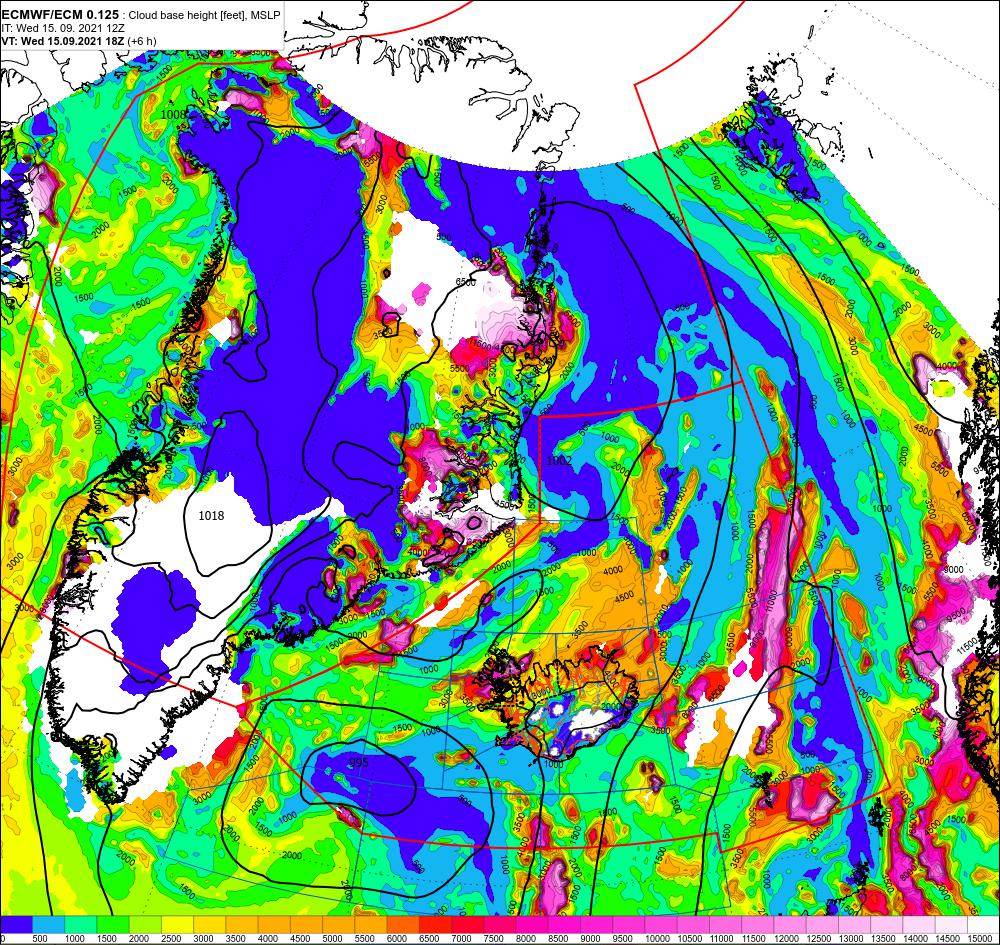The width and height of the screenshot is (1000, 945).
Task: Pick the white 15000 legend swatch
Action: 983,923
